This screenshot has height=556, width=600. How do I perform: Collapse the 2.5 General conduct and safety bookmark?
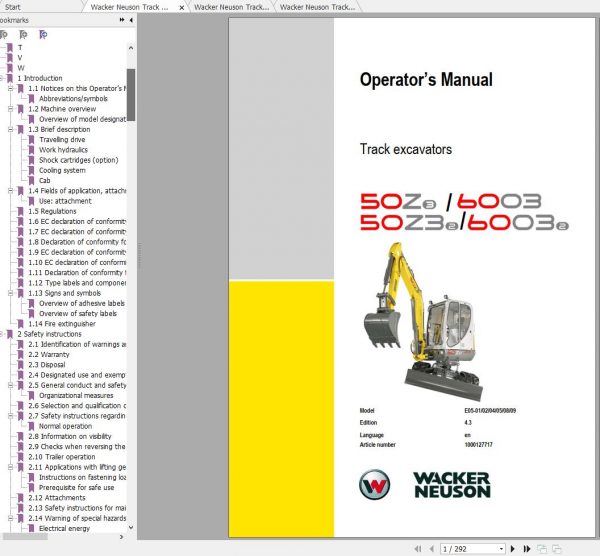(11, 385)
